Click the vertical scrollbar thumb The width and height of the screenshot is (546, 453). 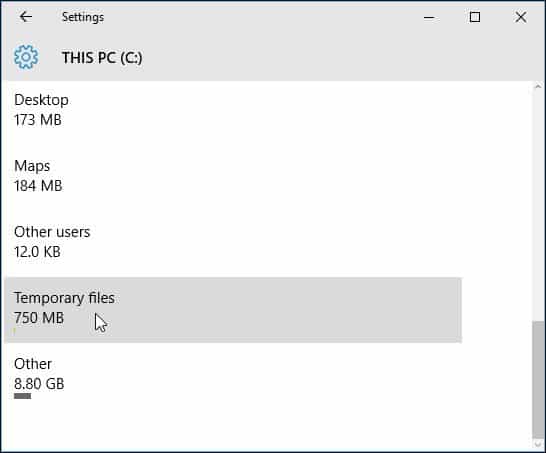(x=538, y=380)
